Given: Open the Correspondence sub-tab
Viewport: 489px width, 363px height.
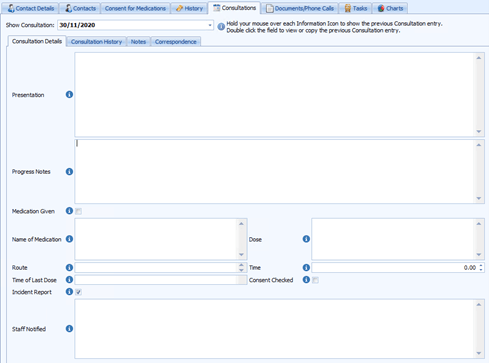Looking at the screenshot, I should pos(176,42).
